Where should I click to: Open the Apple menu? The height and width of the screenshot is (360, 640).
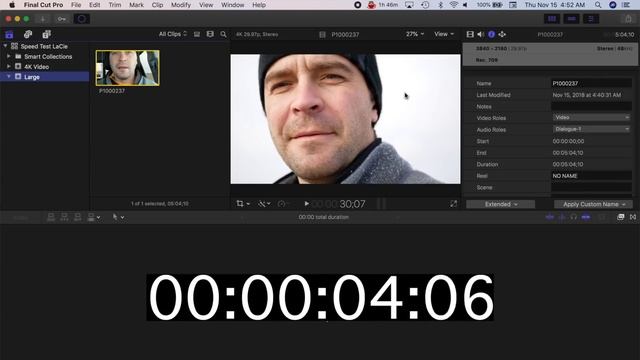click(12, 5)
